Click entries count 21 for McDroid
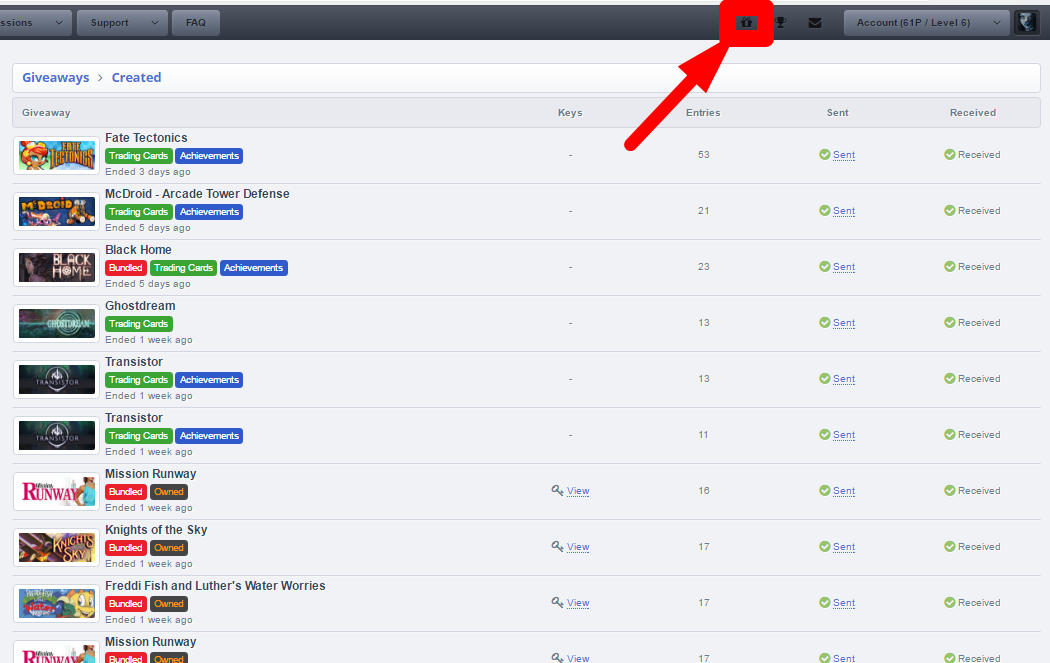 click(704, 211)
